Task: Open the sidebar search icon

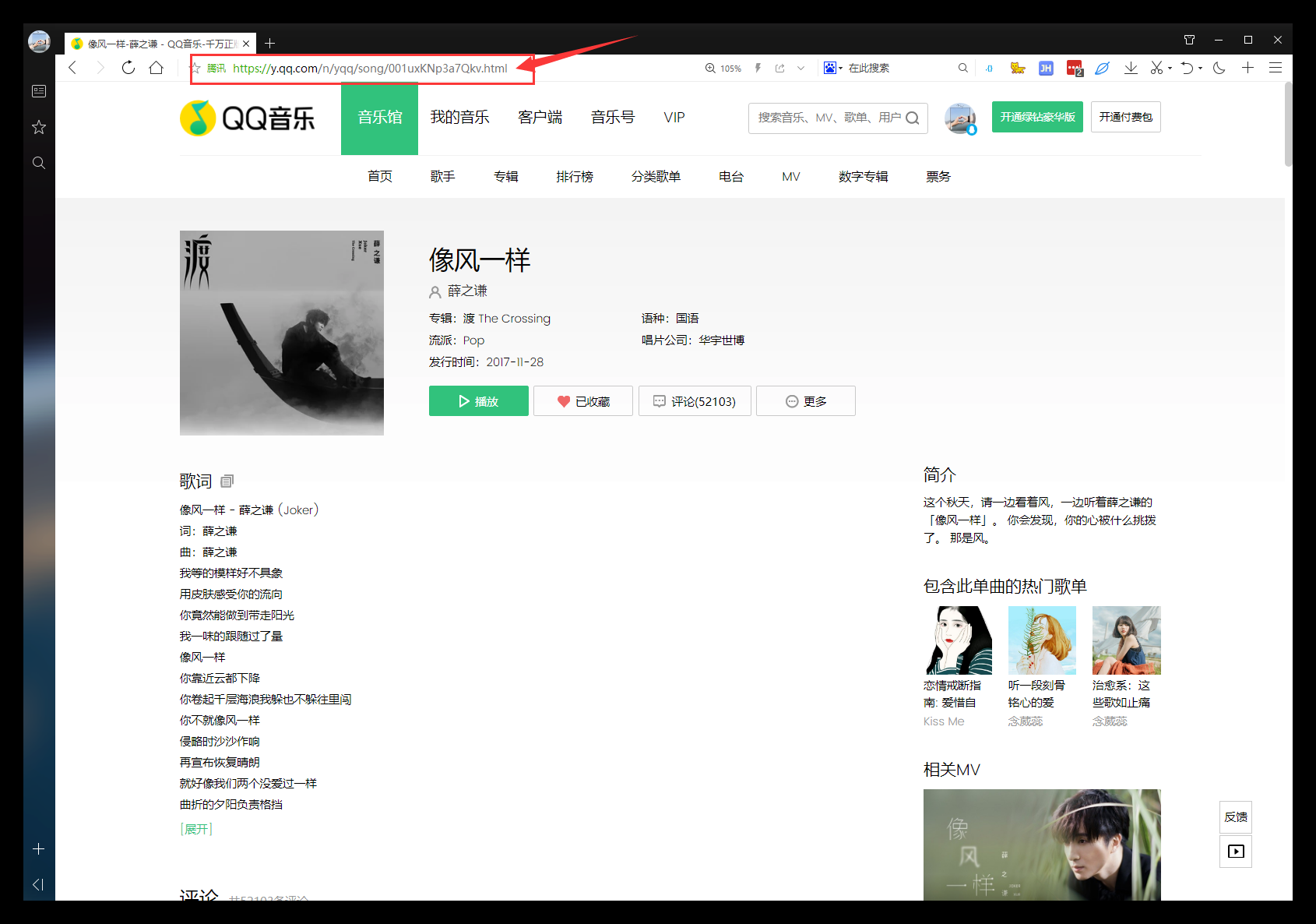Action: click(x=39, y=163)
